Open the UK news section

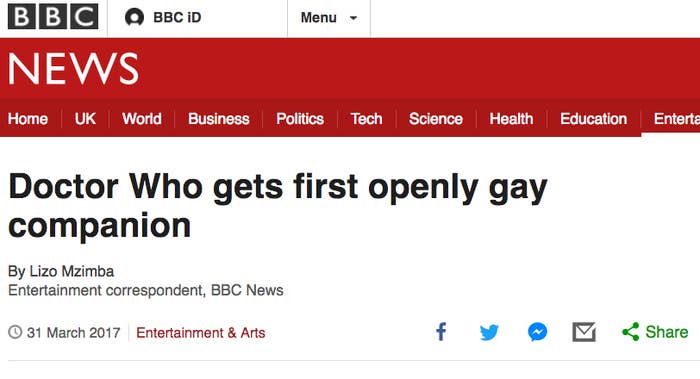pyautogui.click(x=85, y=119)
